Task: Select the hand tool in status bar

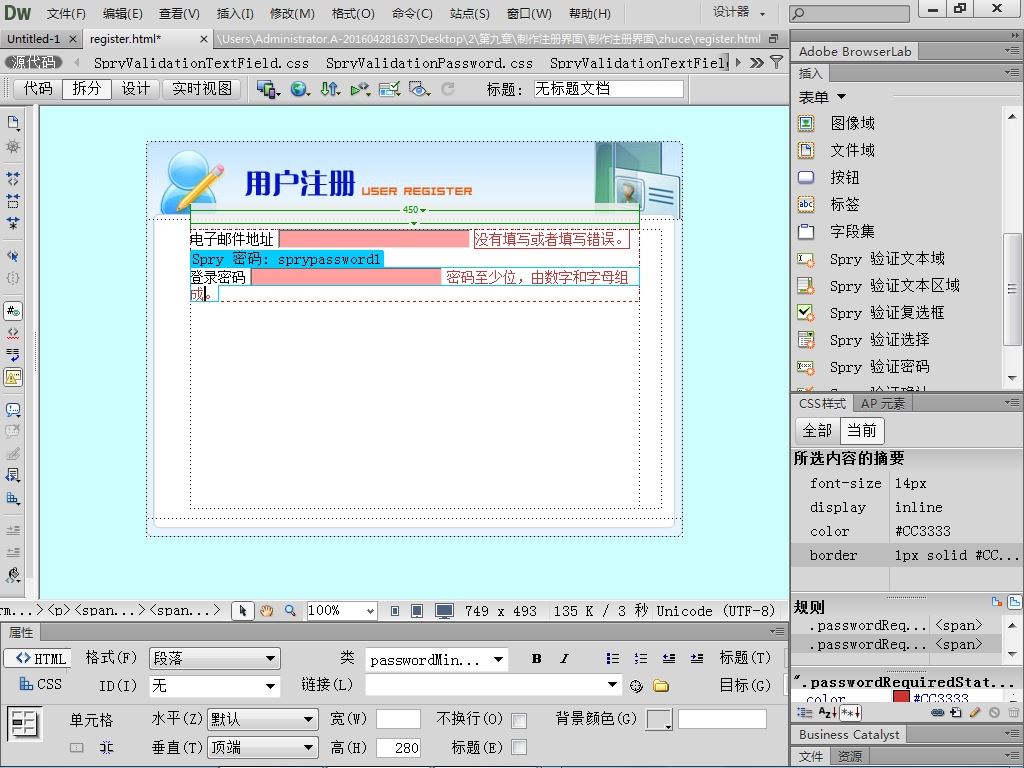Action: (266, 611)
